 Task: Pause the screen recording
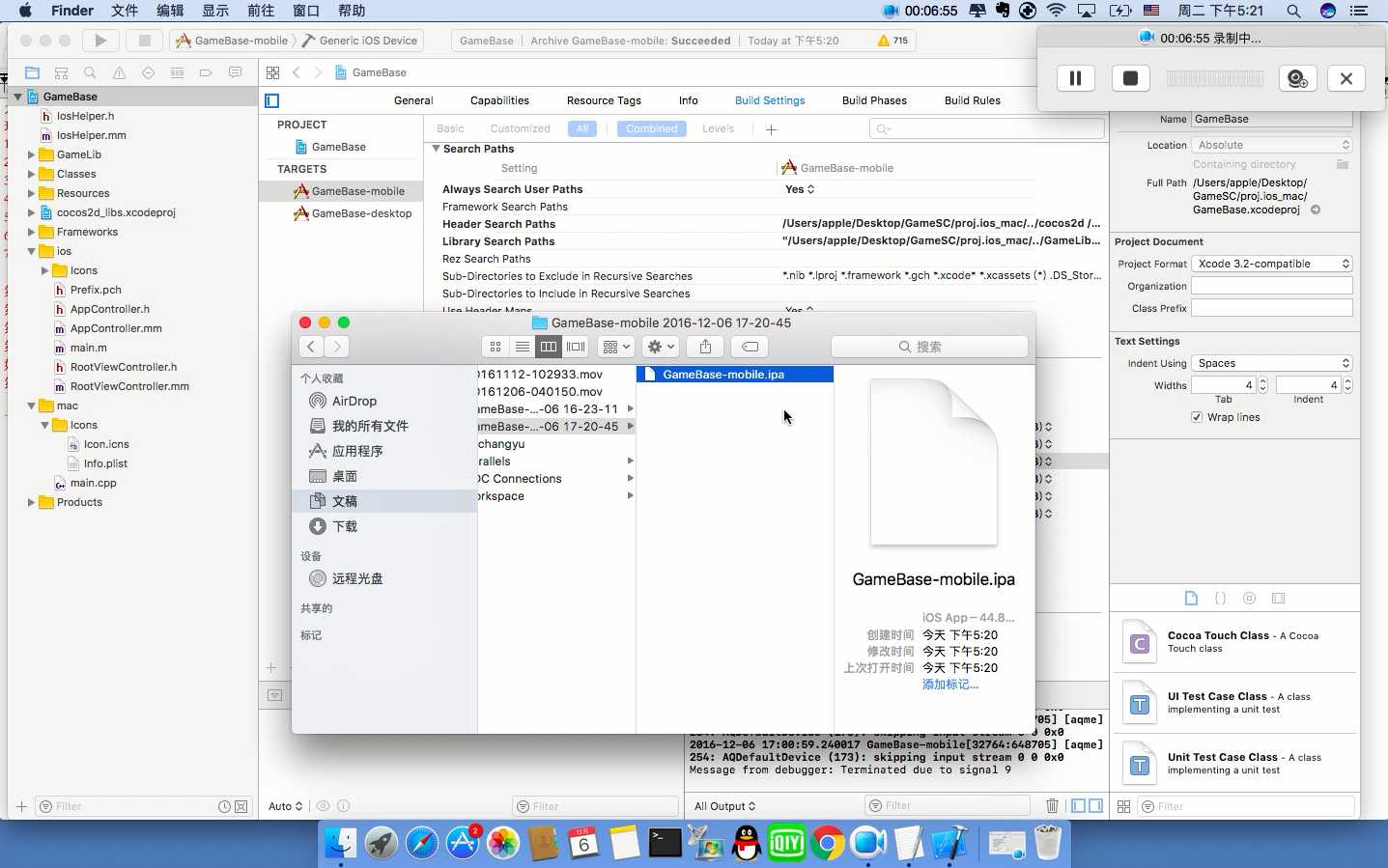1075,78
